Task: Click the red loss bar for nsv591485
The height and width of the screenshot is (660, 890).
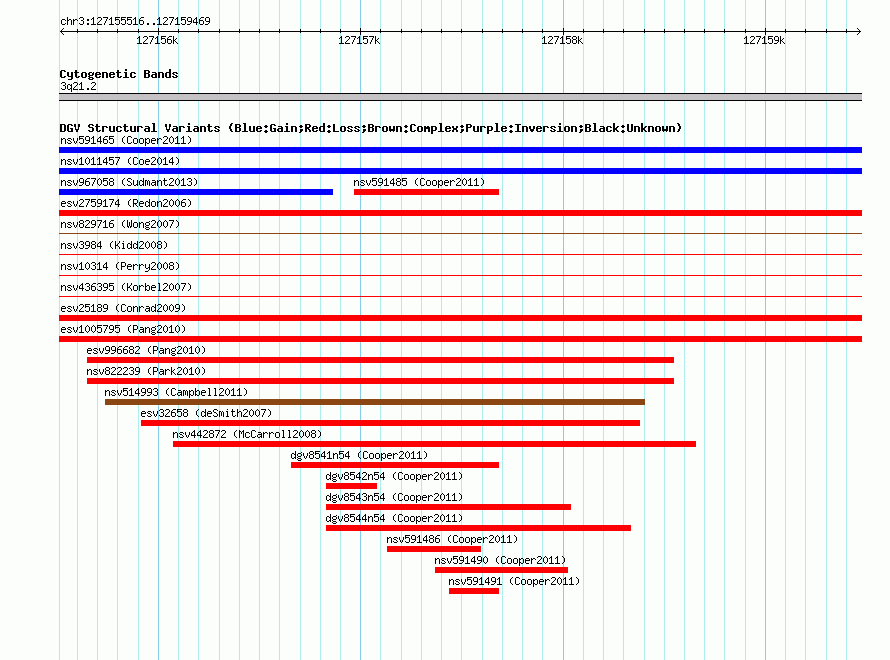Action: point(426,192)
